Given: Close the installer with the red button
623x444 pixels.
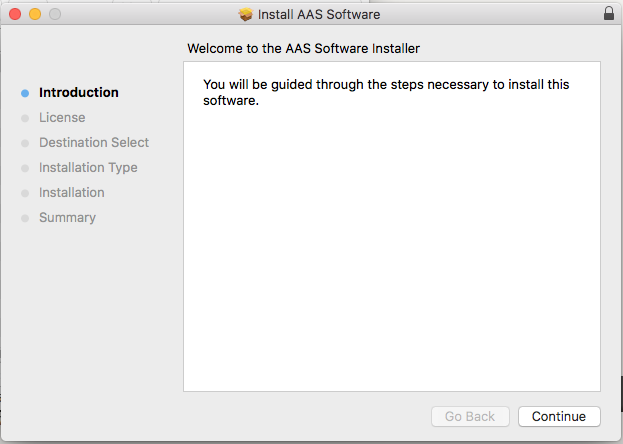Looking at the screenshot, I should 15,14.
